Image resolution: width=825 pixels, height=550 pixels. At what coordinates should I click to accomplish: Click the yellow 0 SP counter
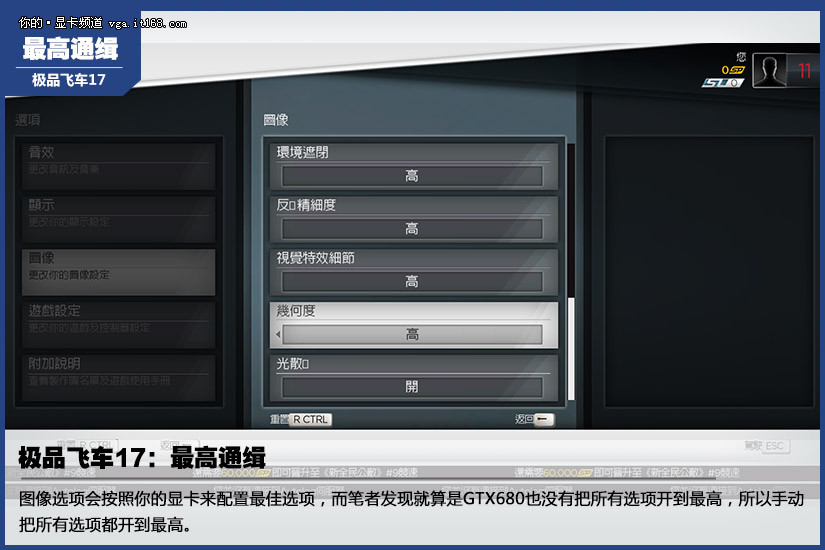pos(733,70)
